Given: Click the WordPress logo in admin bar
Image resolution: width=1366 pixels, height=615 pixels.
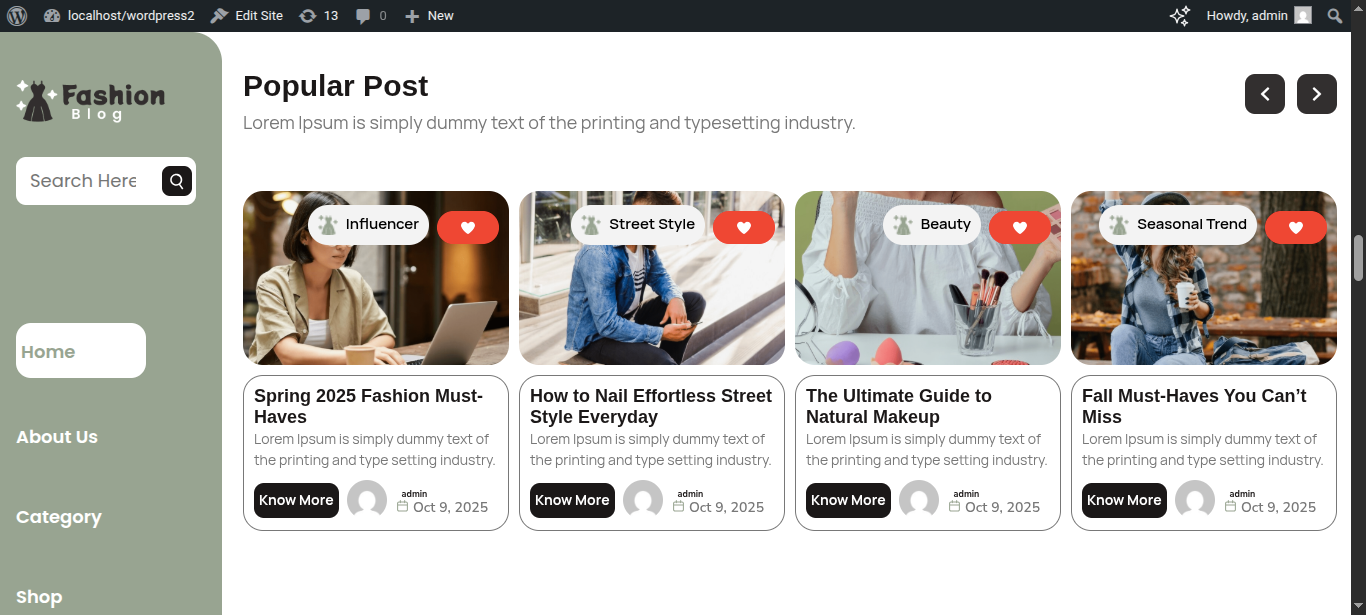Looking at the screenshot, I should [17, 16].
